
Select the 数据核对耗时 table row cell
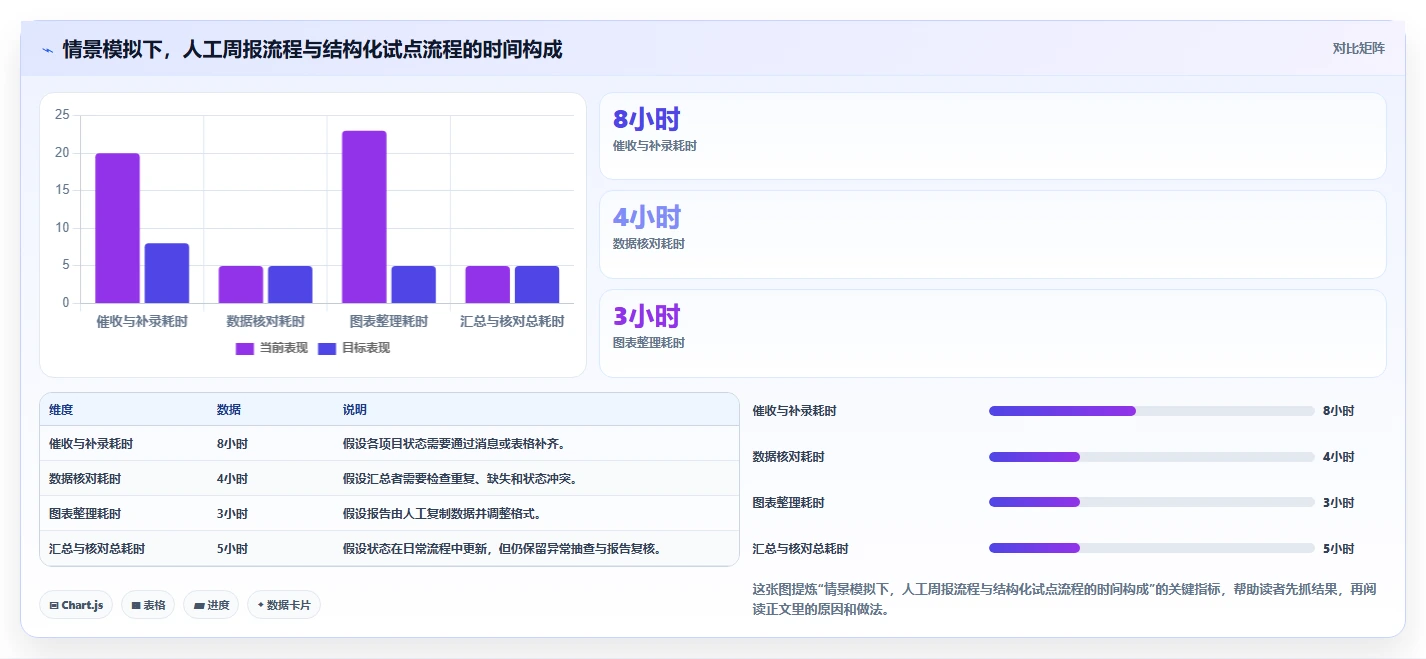[x=85, y=479]
